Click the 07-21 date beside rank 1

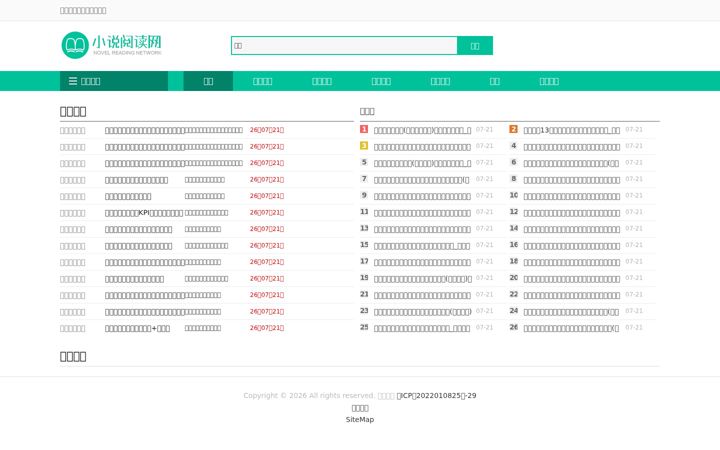[x=484, y=129]
